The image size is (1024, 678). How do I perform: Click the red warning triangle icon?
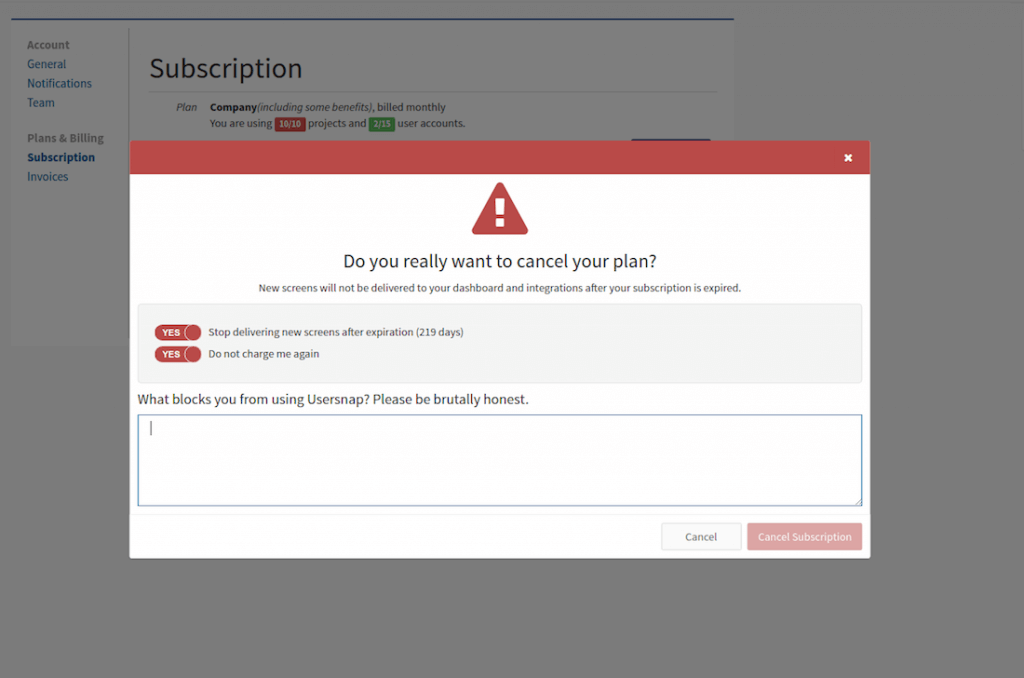pos(500,208)
